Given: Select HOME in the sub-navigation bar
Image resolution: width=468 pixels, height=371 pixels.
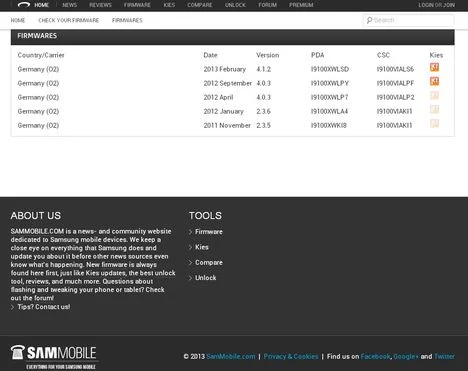Looking at the screenshot, I should (x=18, y=20).
